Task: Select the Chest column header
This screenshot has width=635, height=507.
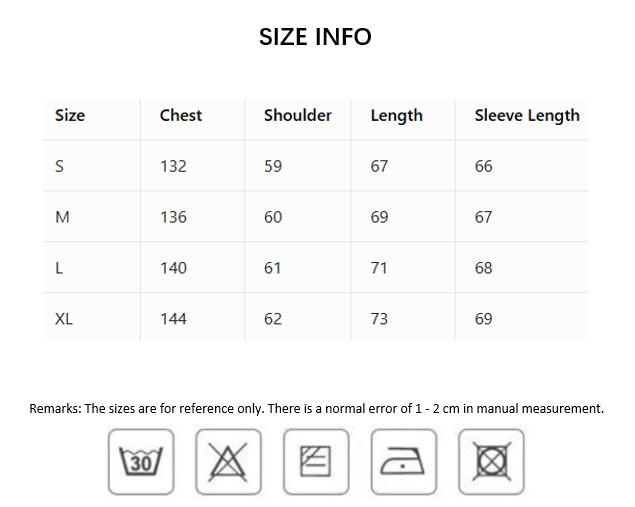Action: tap(181, 115)
